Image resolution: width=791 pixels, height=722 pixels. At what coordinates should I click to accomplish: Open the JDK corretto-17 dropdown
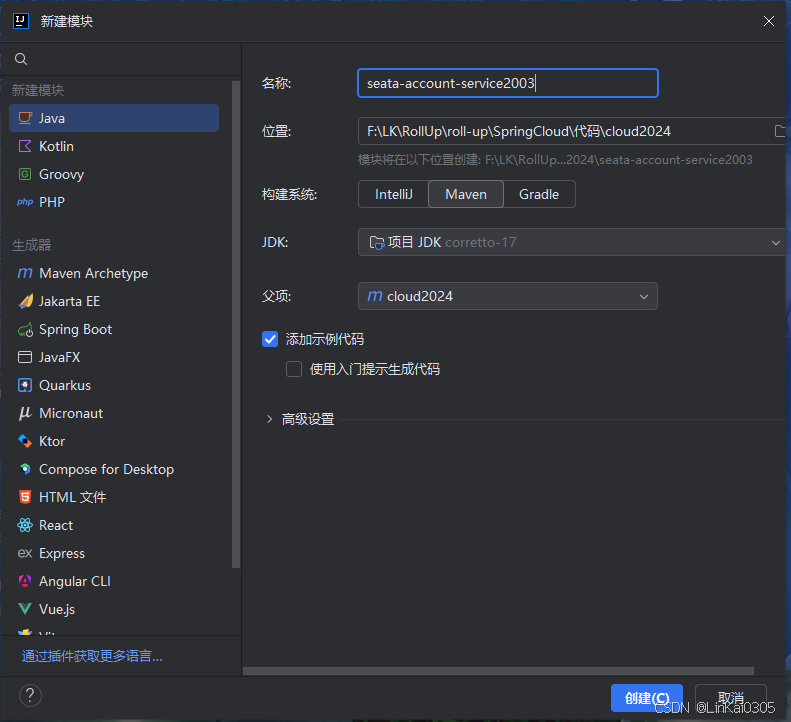click(573, 242)
